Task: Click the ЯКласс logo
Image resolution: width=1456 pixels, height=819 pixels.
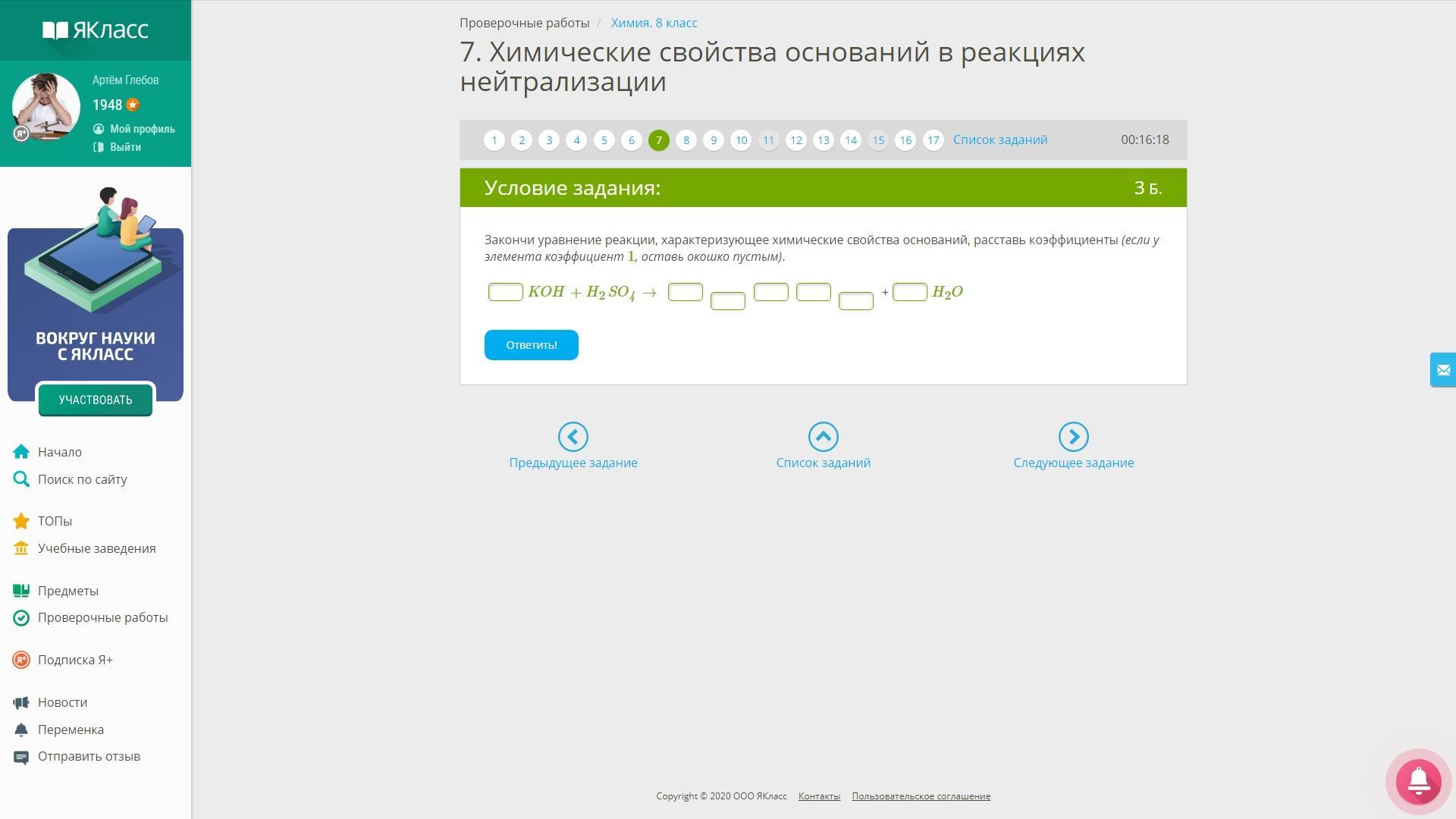Action: click(x=96, y=30)
